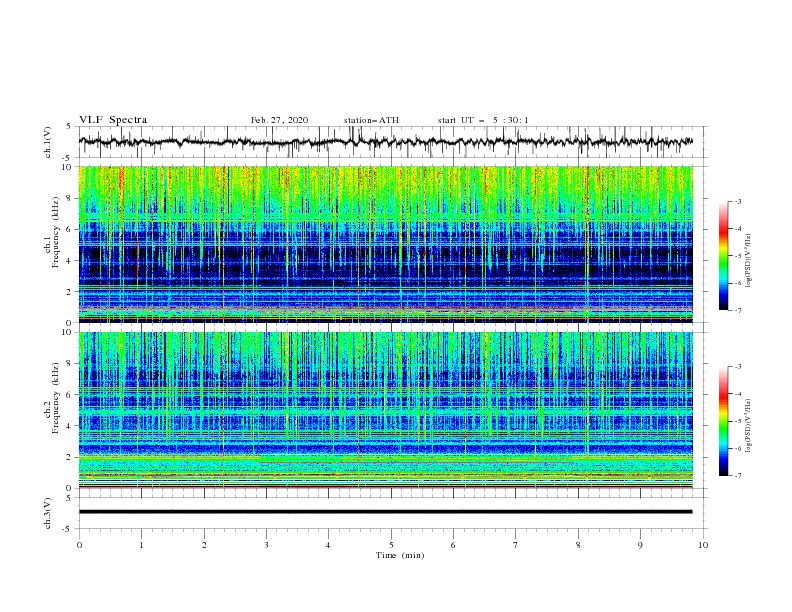Select the ch.1 "Frequency (kHz)" axis label
The width and height of the screenshot is (792, 612).
click(x=56, y=233)
